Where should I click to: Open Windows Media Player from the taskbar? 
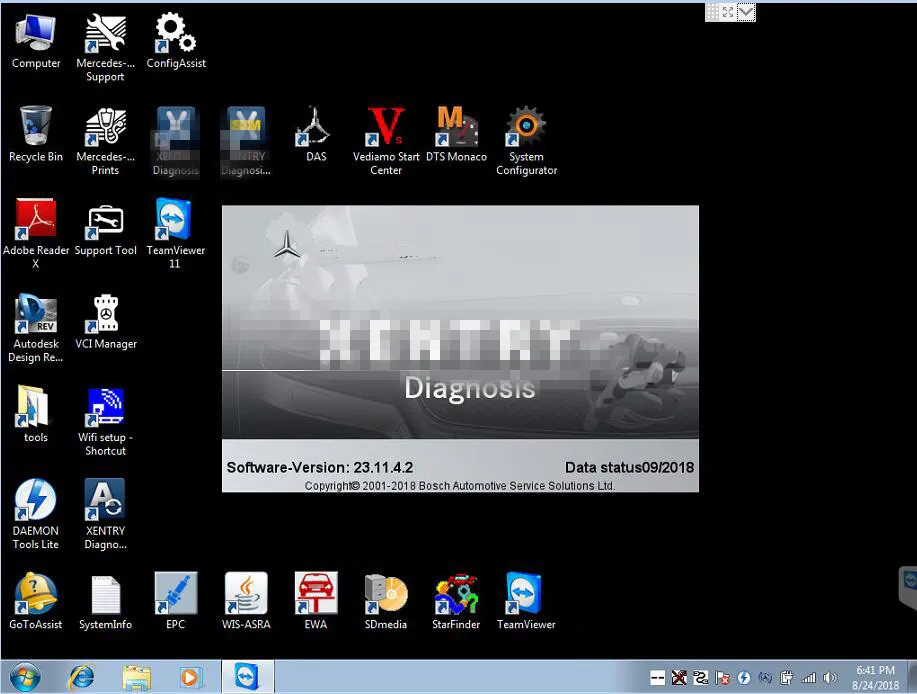coord(190,677)
